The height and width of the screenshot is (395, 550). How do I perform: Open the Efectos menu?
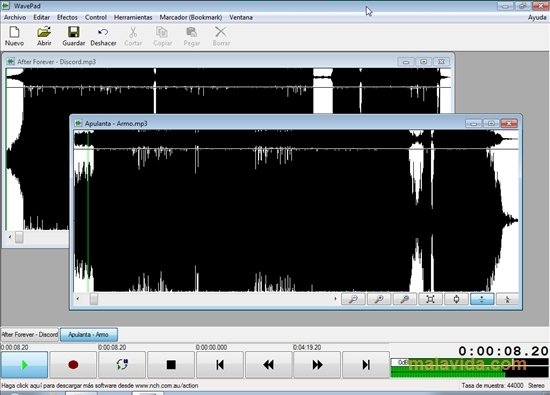(67, 17)
